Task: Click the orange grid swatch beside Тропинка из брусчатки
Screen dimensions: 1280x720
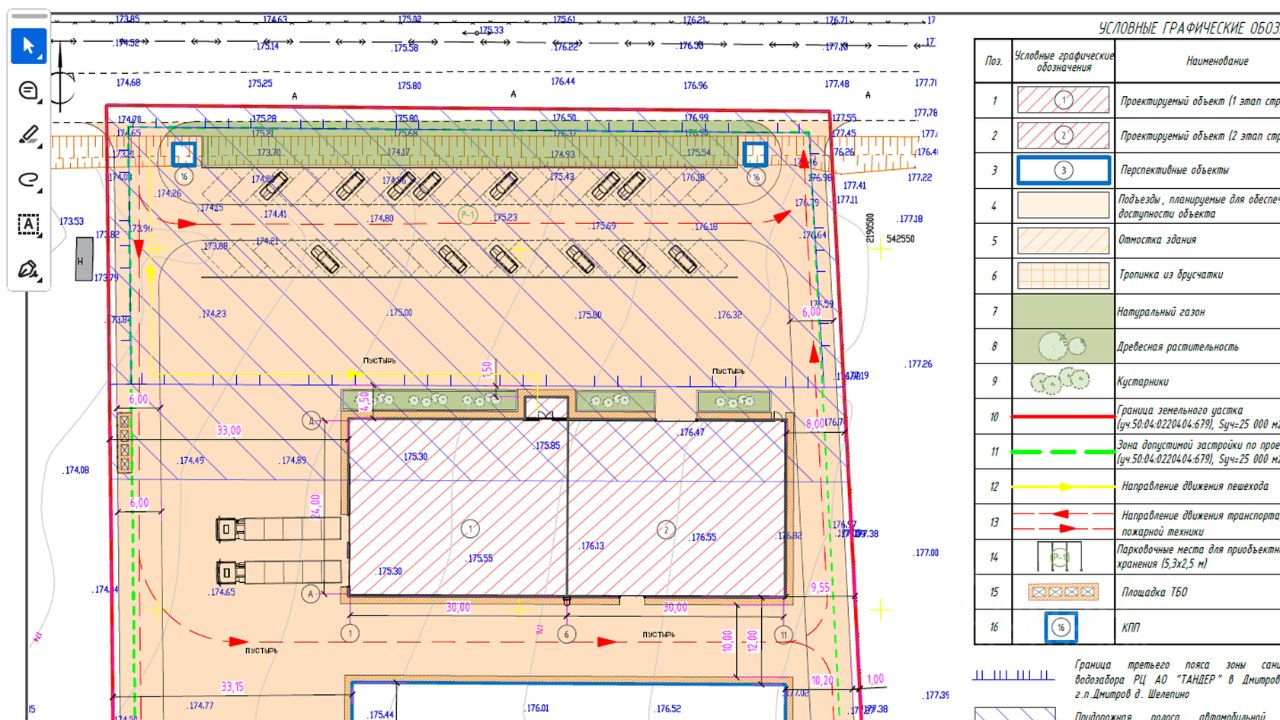Action: tap(1064, 275)
